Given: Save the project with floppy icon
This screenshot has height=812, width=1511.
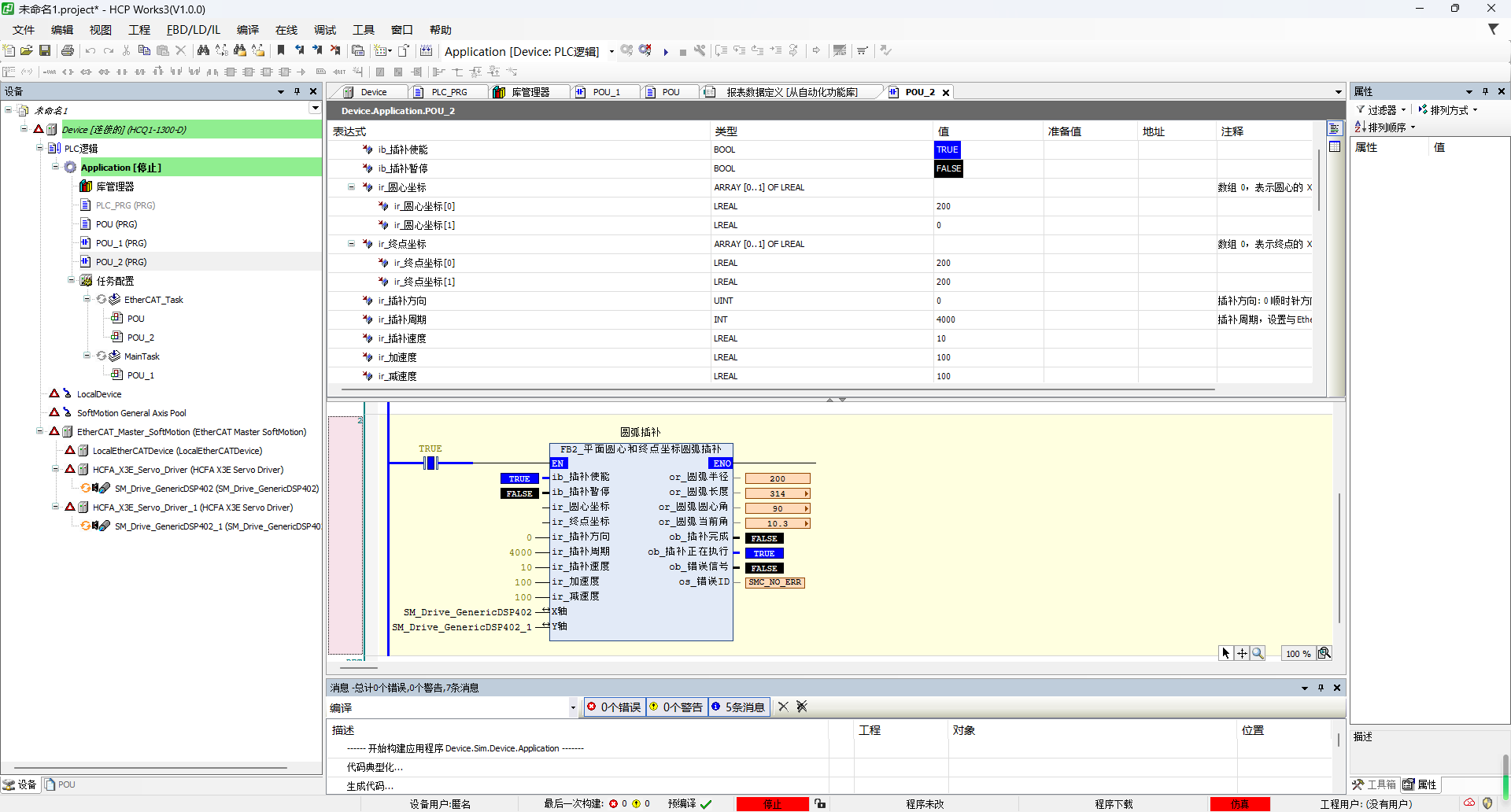Looking at the screenshot, I should click(45, 50).
